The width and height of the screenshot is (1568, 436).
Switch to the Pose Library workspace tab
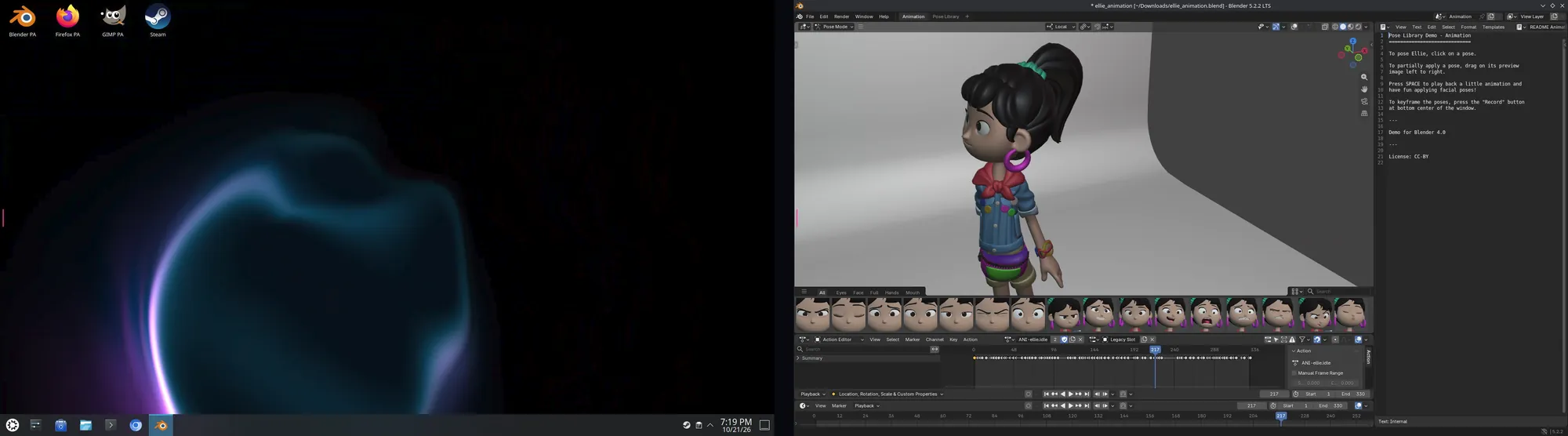tap(946, 16)
